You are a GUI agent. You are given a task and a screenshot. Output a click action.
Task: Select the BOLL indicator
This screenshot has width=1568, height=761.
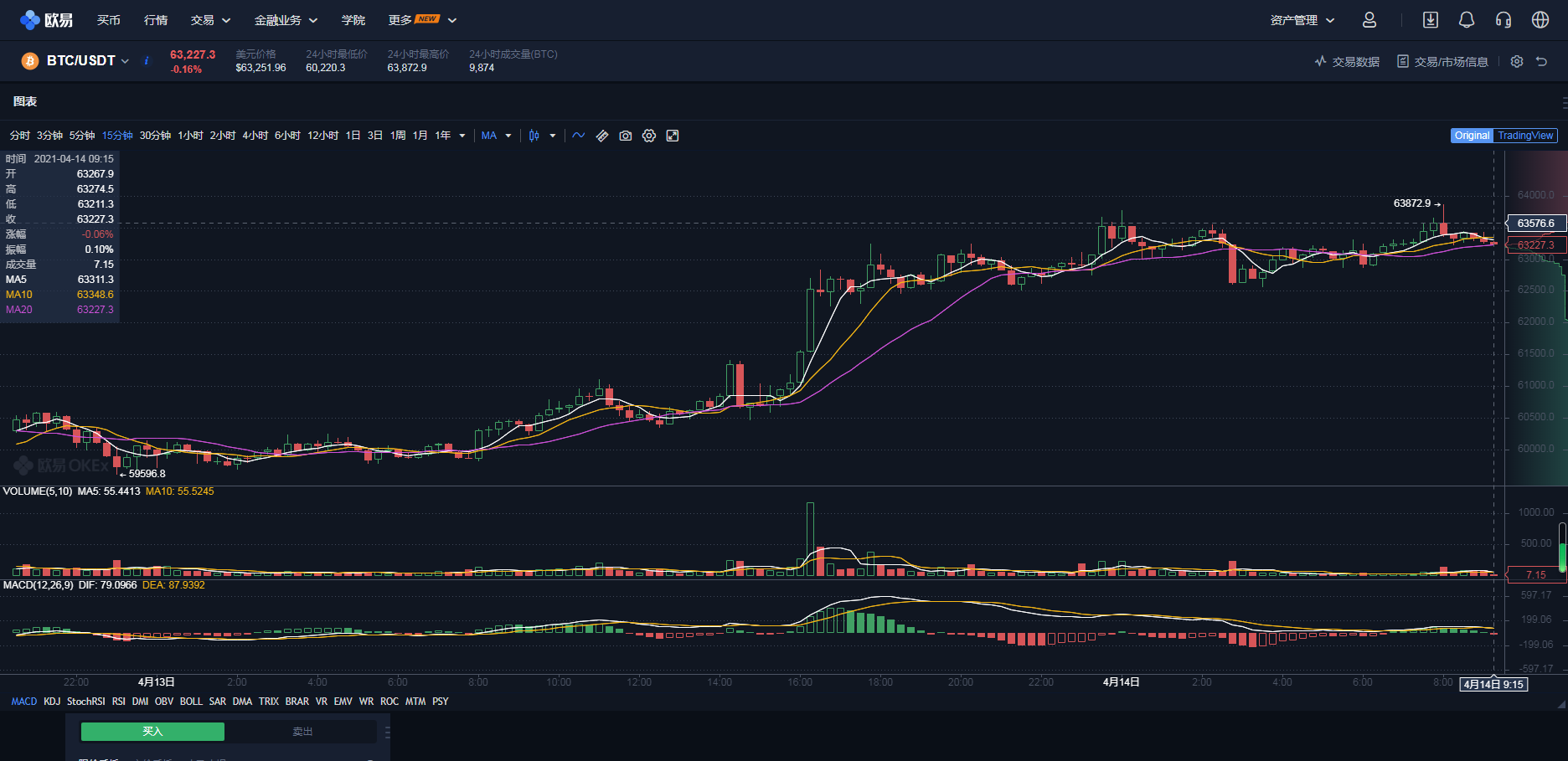tap(191, 702)
